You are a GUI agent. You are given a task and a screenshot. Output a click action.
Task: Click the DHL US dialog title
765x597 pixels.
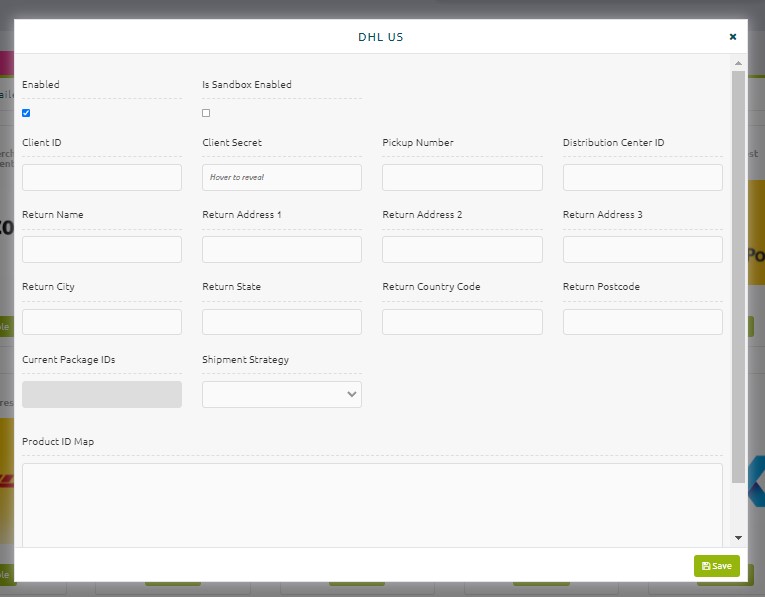pyautogui.click(x=381, y=37)
